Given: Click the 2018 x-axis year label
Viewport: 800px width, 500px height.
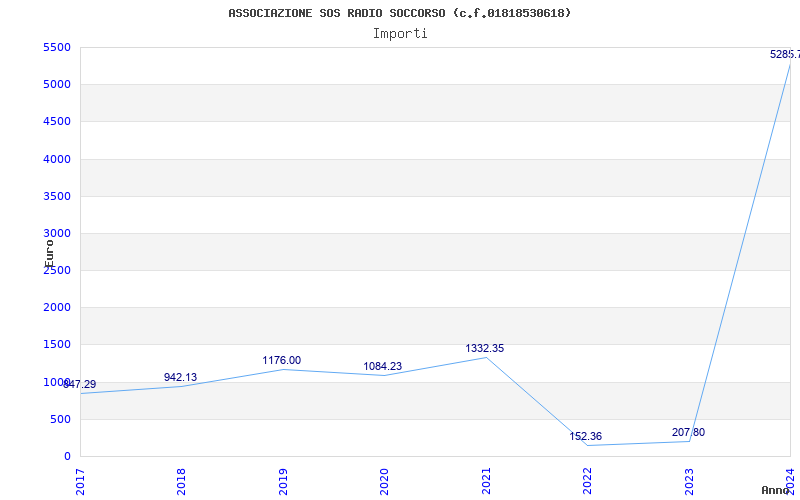Looking at the screenshot, I should point(181,482).
